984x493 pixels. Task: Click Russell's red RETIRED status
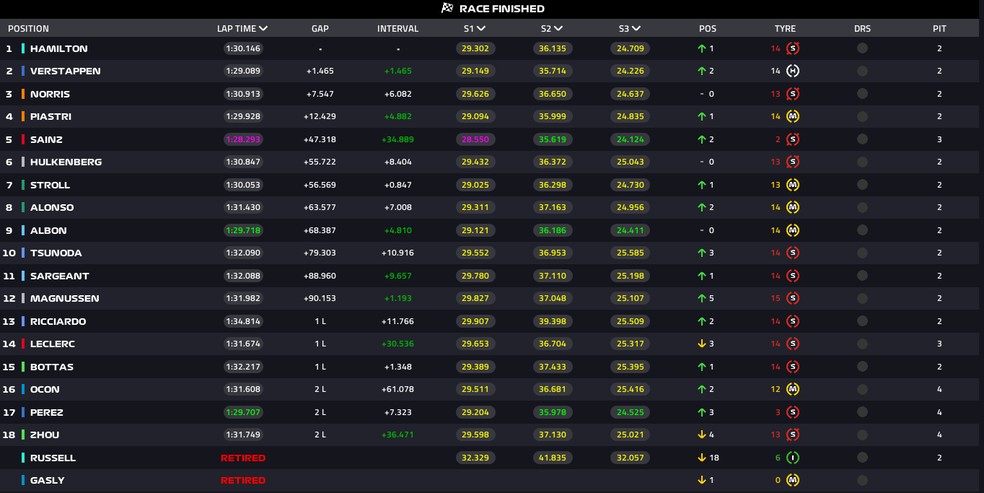[x=243, y=458]
